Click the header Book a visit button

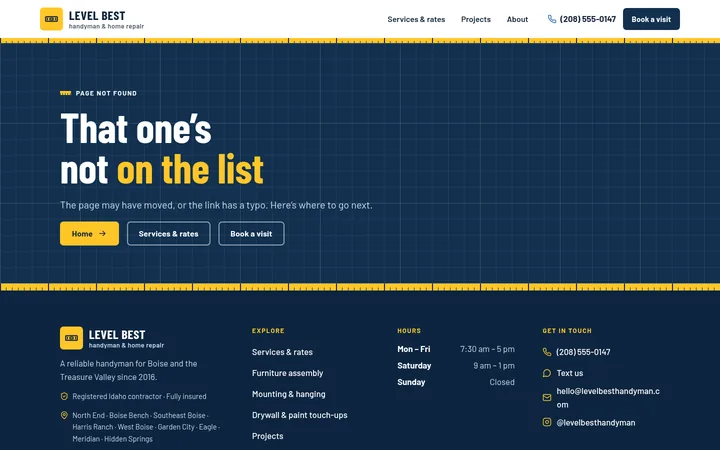click(651, 19)
